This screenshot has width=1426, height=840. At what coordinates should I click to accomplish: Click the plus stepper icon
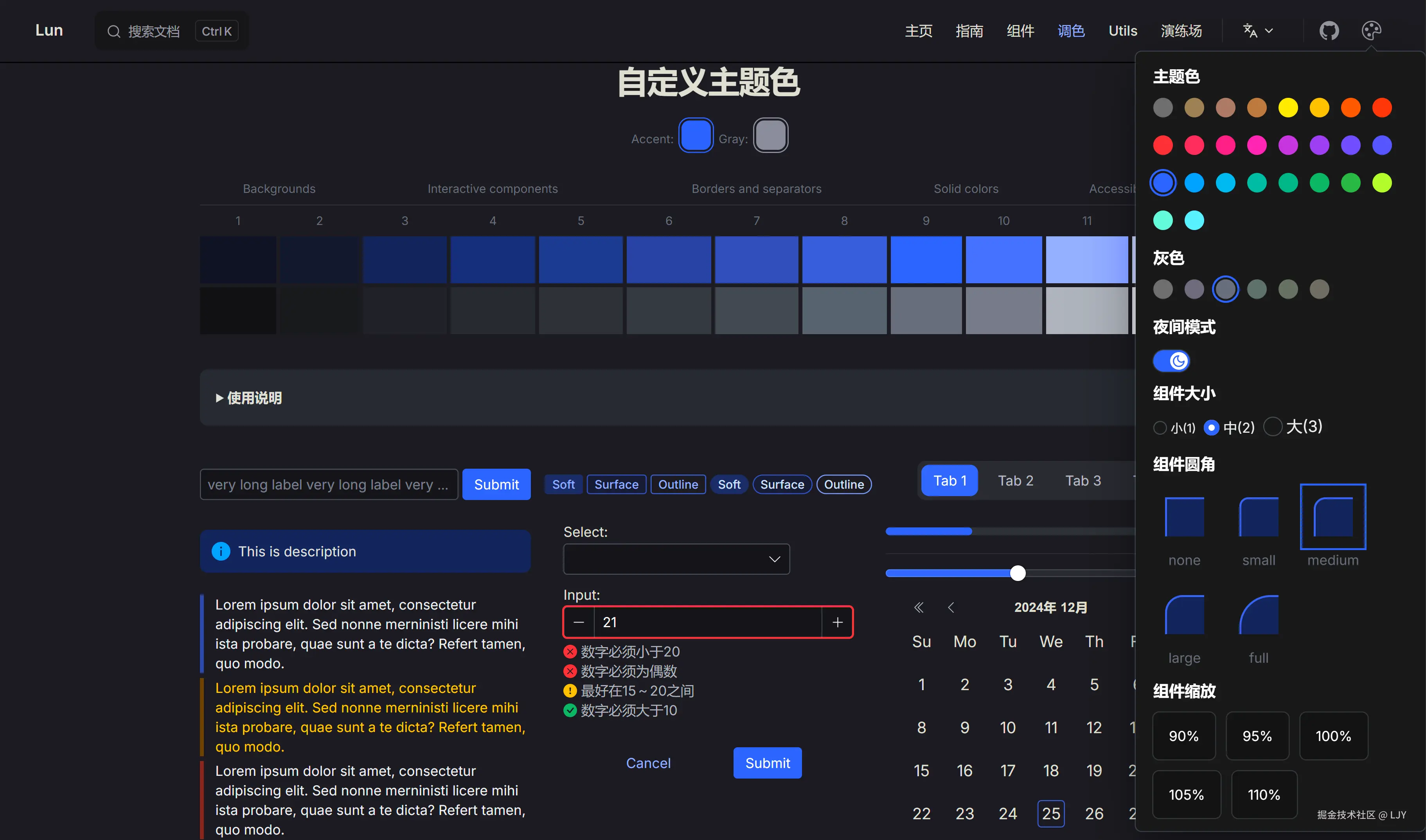pyautogui.click(x=838, y=622)
